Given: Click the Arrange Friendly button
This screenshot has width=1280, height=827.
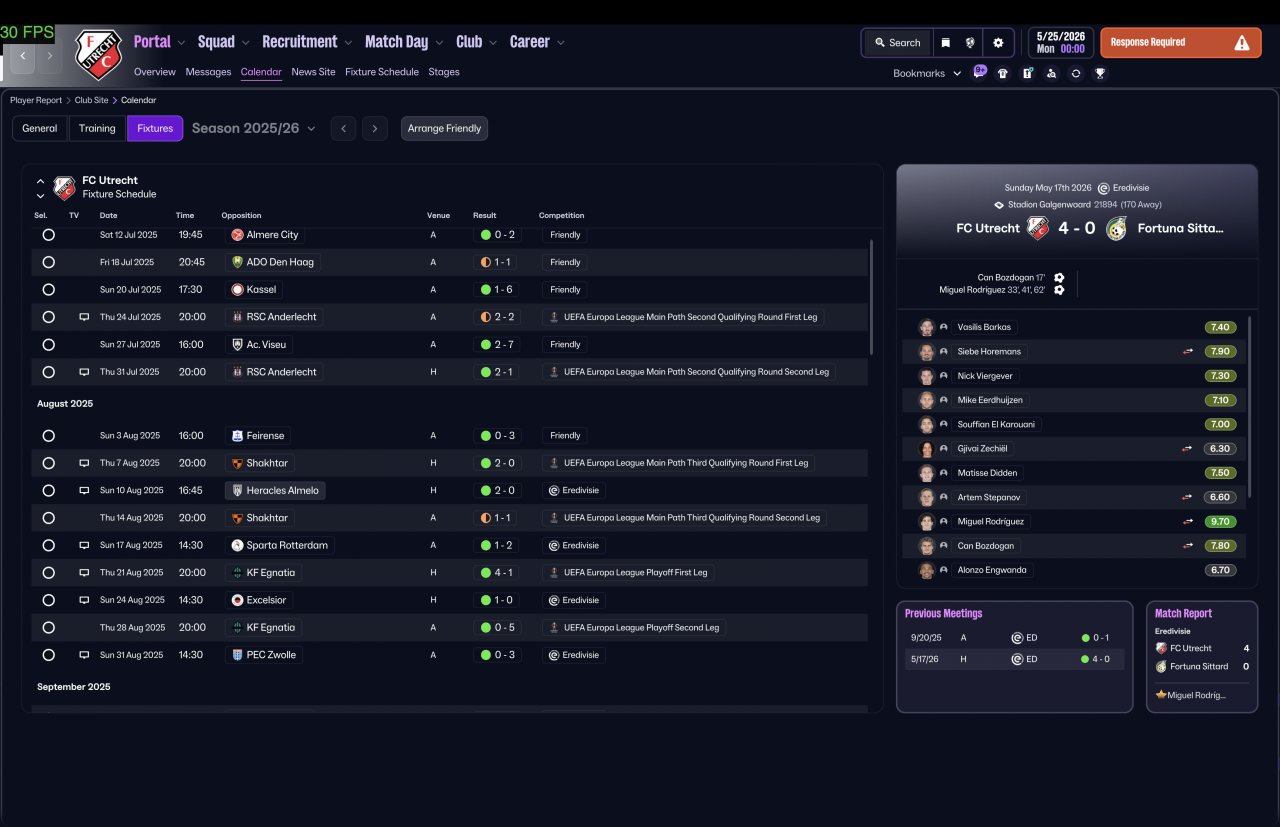Looking at the screenshot, I should pyautogui.click(x=445, y=128).
